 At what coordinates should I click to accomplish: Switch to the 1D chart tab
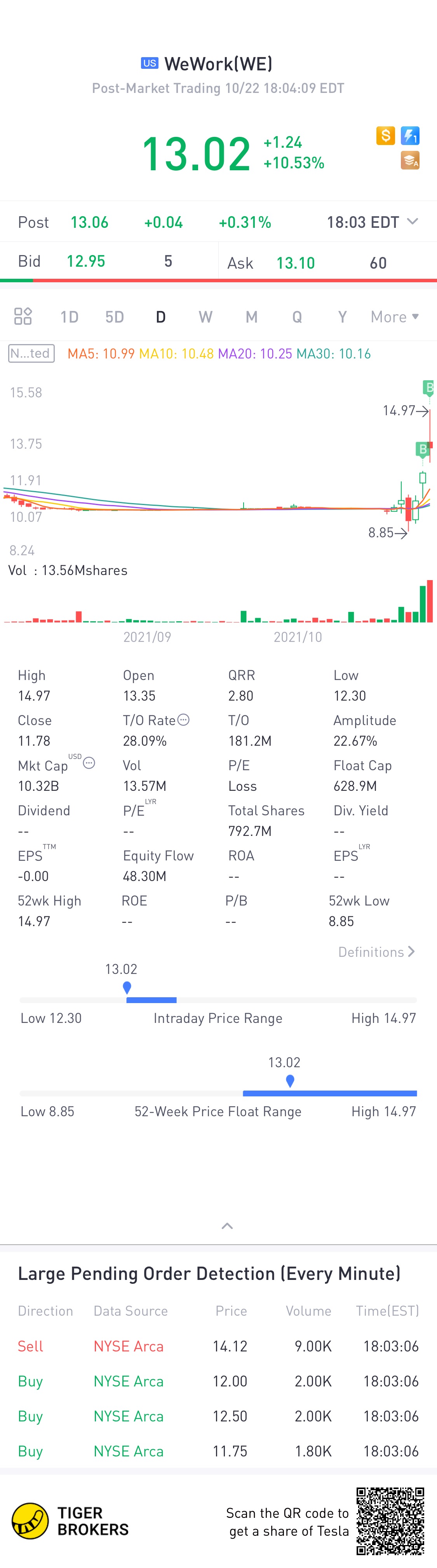pos(69,316)
